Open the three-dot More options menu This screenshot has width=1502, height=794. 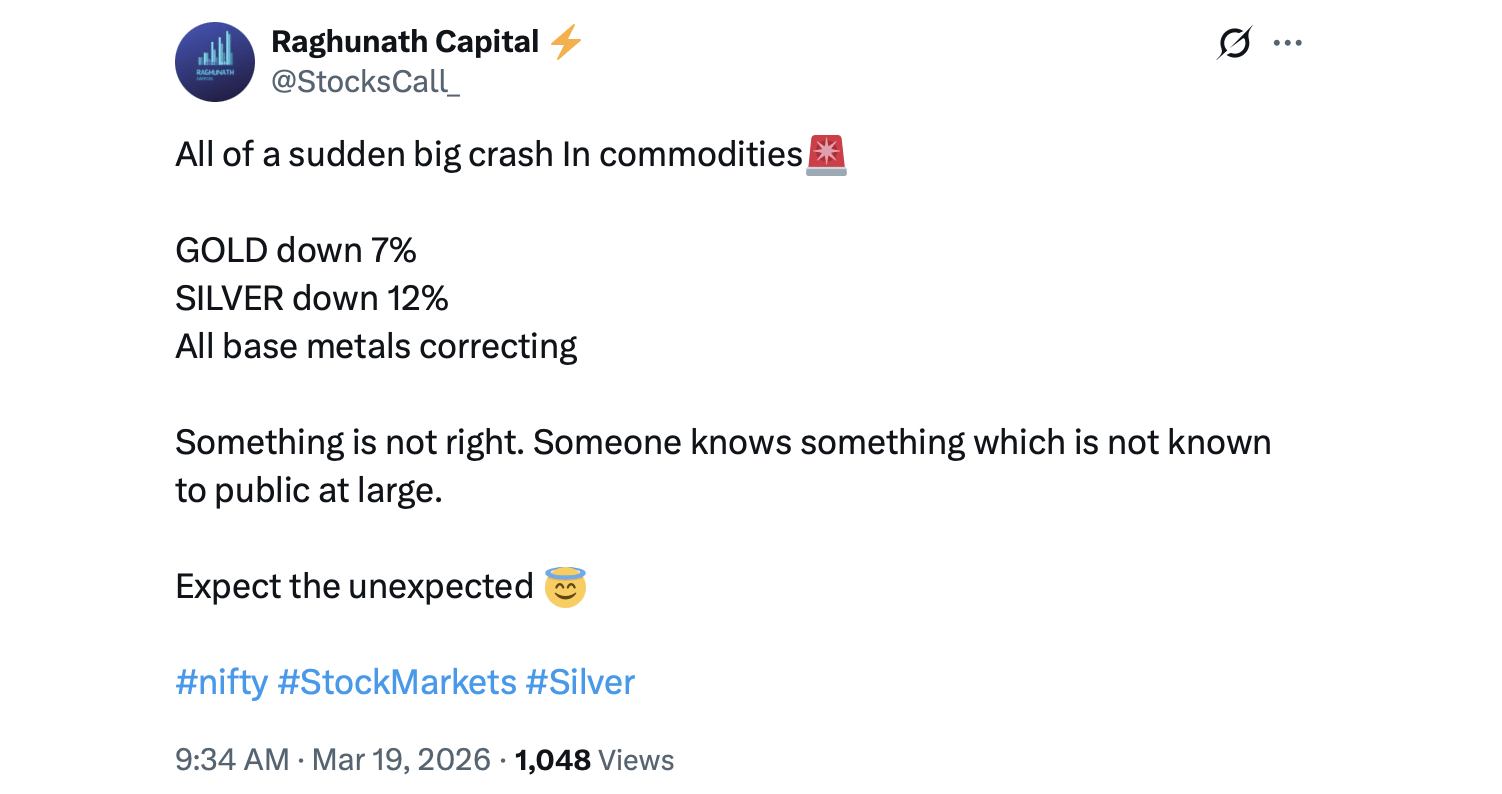[1287, 43]
